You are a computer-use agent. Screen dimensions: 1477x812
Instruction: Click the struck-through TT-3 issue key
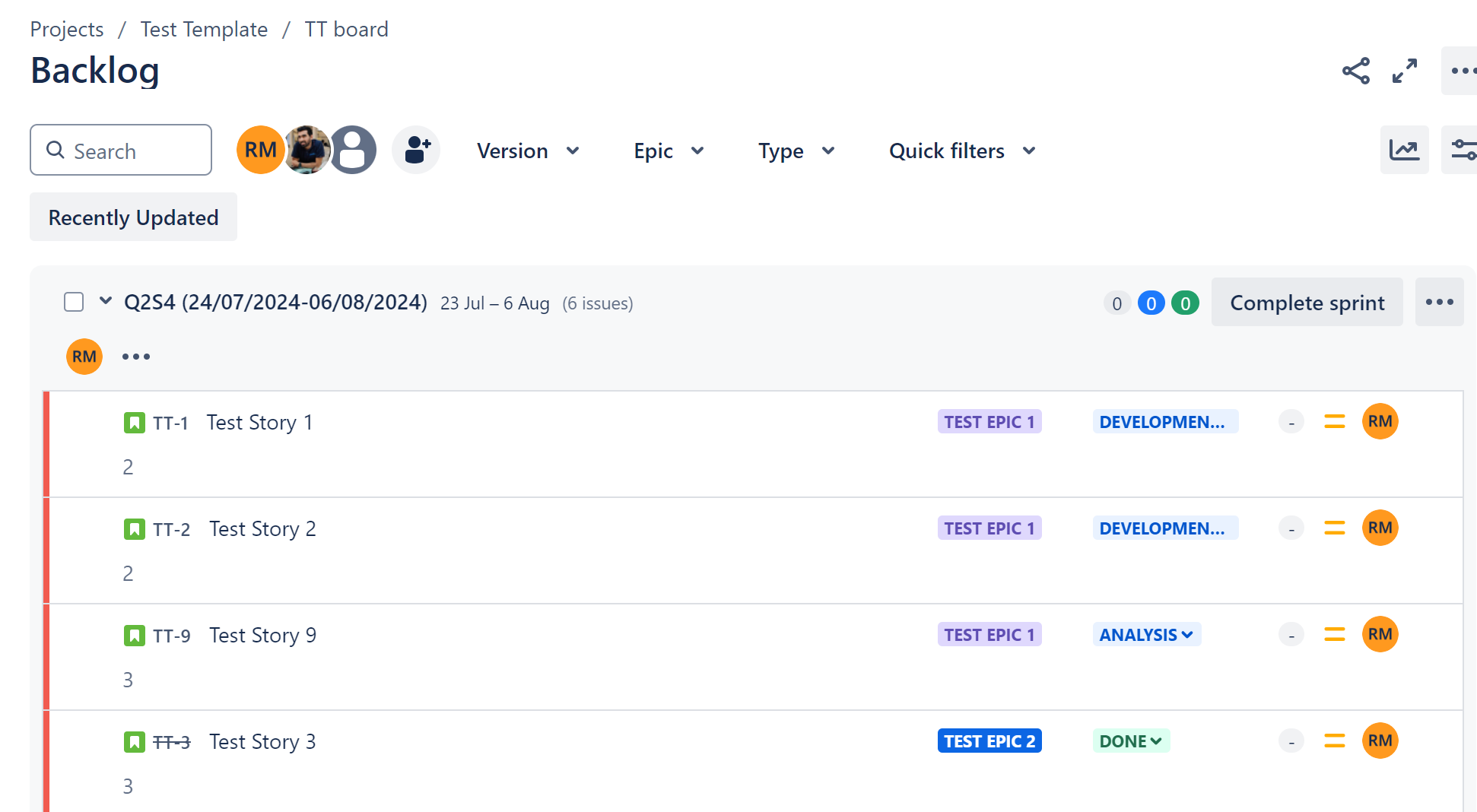tap(171, 742)
